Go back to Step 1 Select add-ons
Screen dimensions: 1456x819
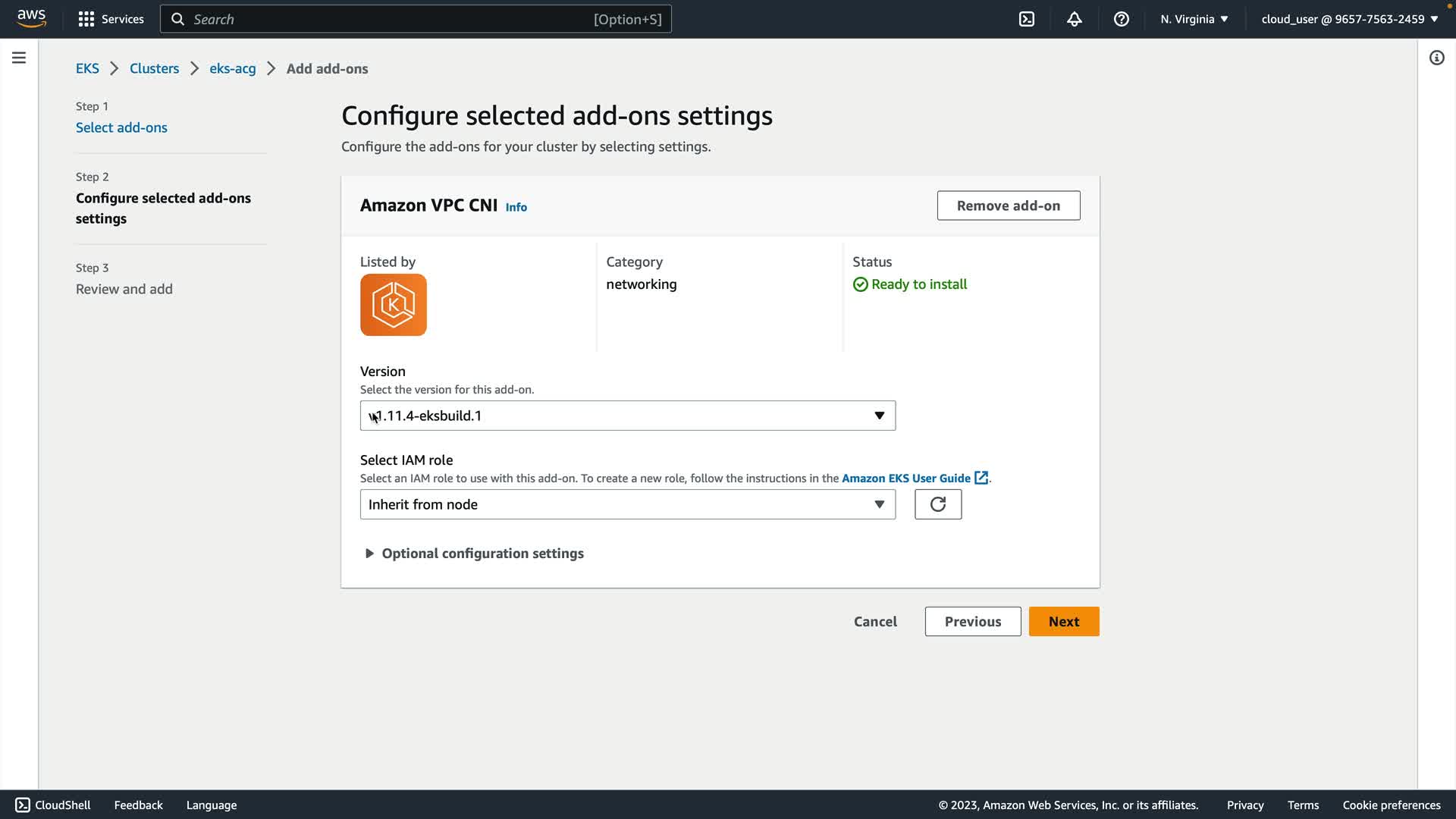click(x=121, y=127)
